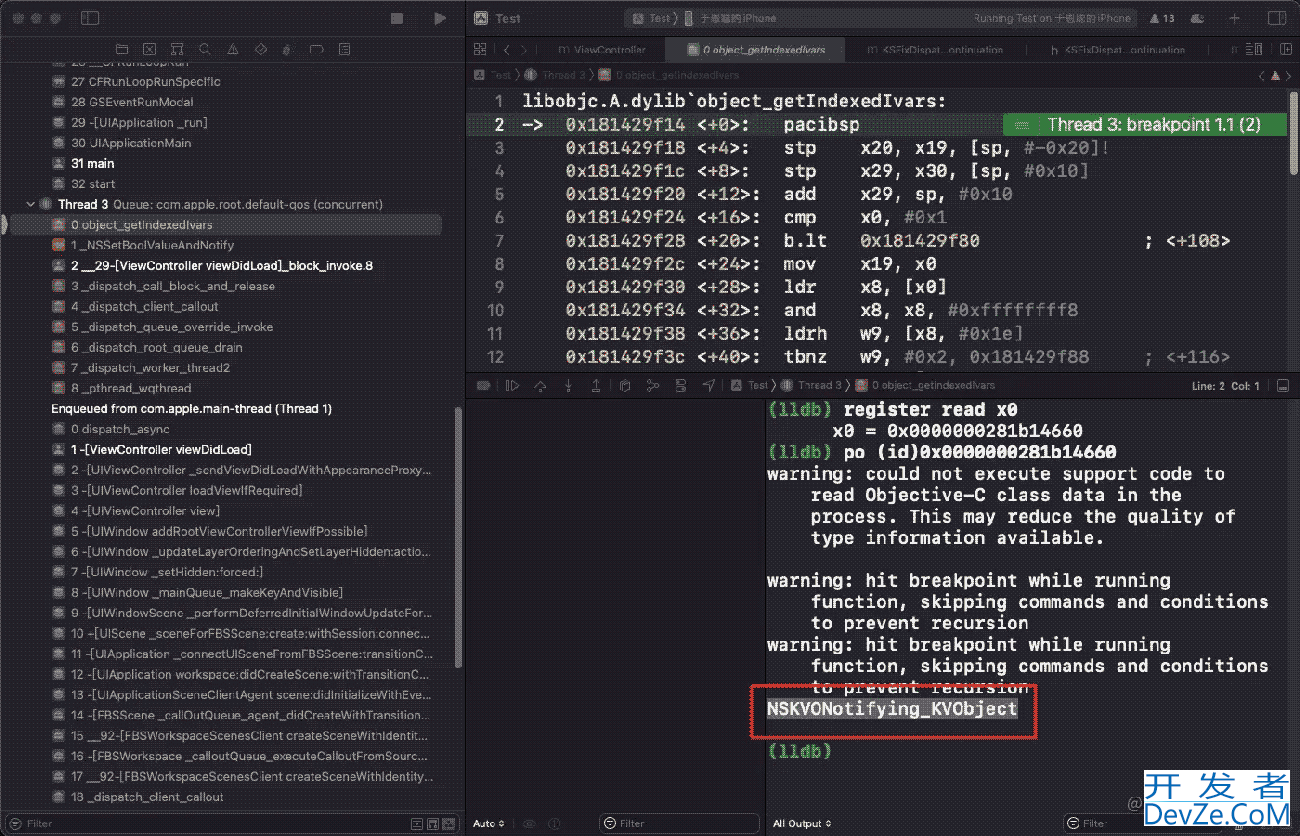The width and height of the screenshot is (1300, 836).
Task: Switch to the h SSFixDispat...ontinuation tab
Action: (1118, 49)
